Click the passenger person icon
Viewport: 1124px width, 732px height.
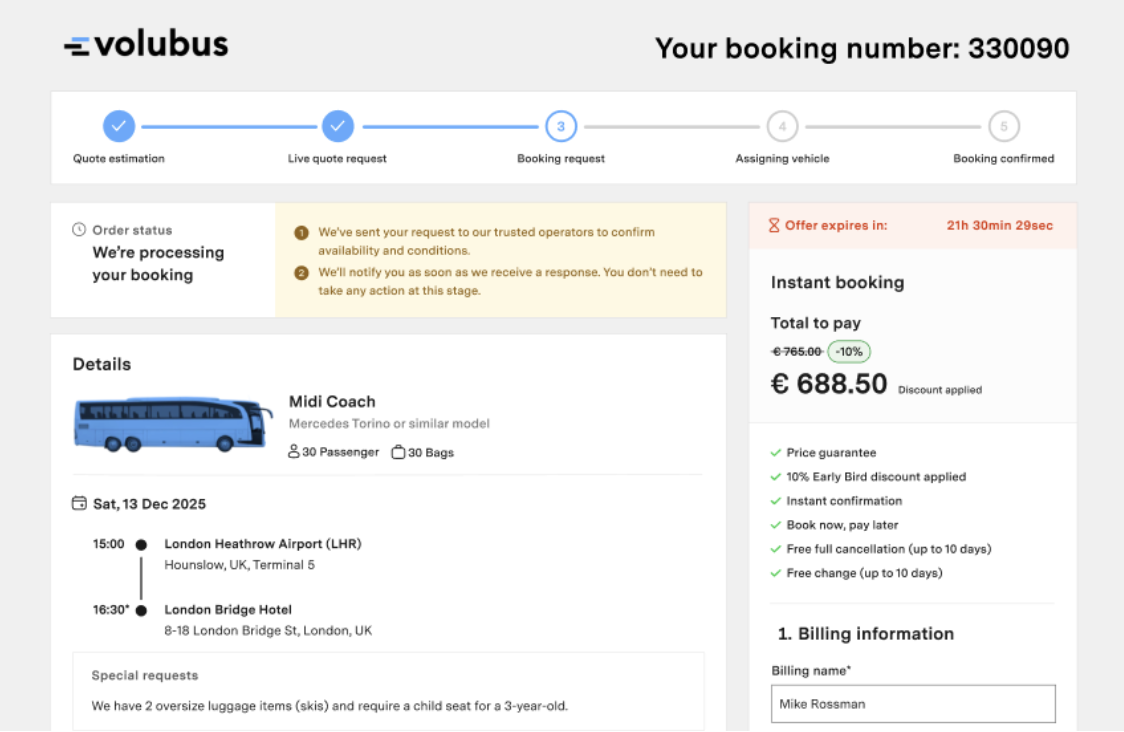pyautogui.click(x=294, y=452)
